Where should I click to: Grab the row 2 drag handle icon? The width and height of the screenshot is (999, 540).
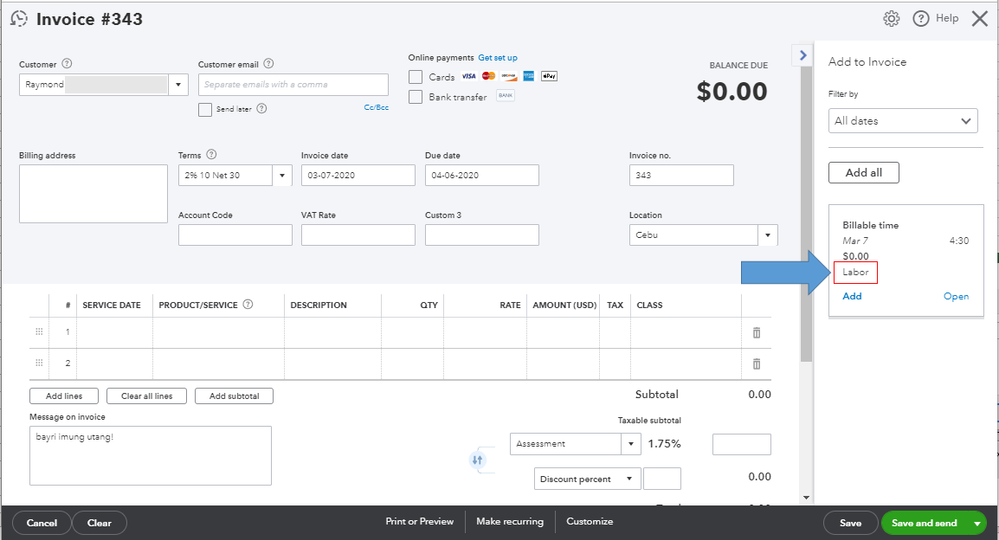click(x=39, y=363)
